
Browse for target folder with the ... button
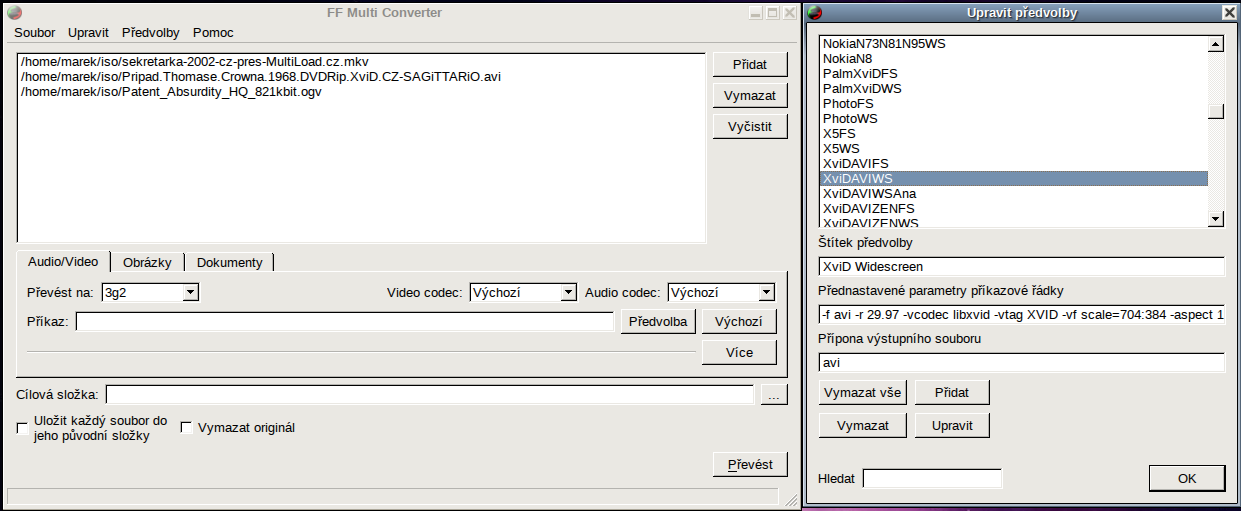pos(774,396)
